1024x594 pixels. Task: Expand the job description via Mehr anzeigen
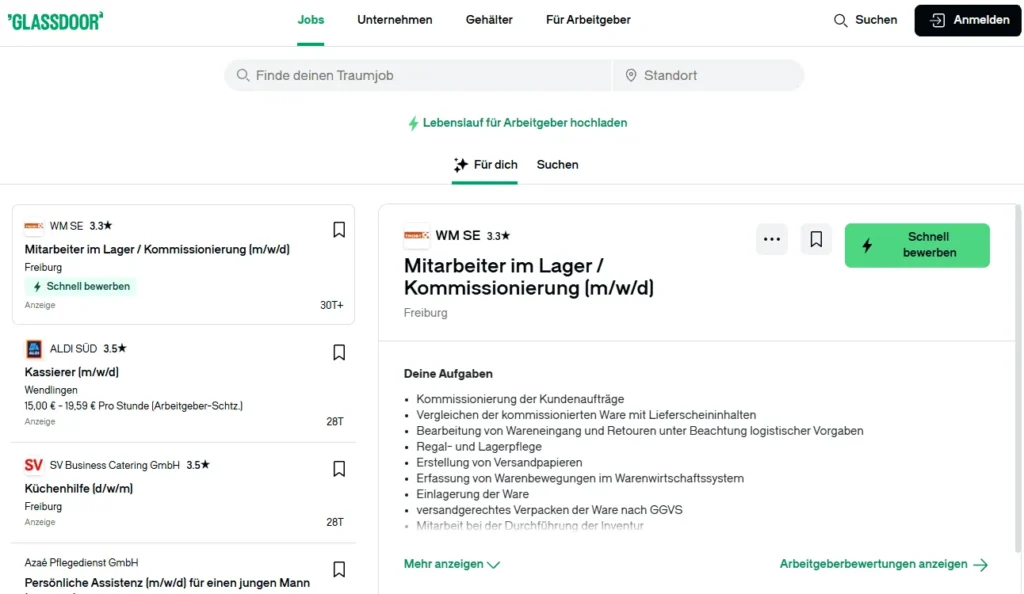446,564
